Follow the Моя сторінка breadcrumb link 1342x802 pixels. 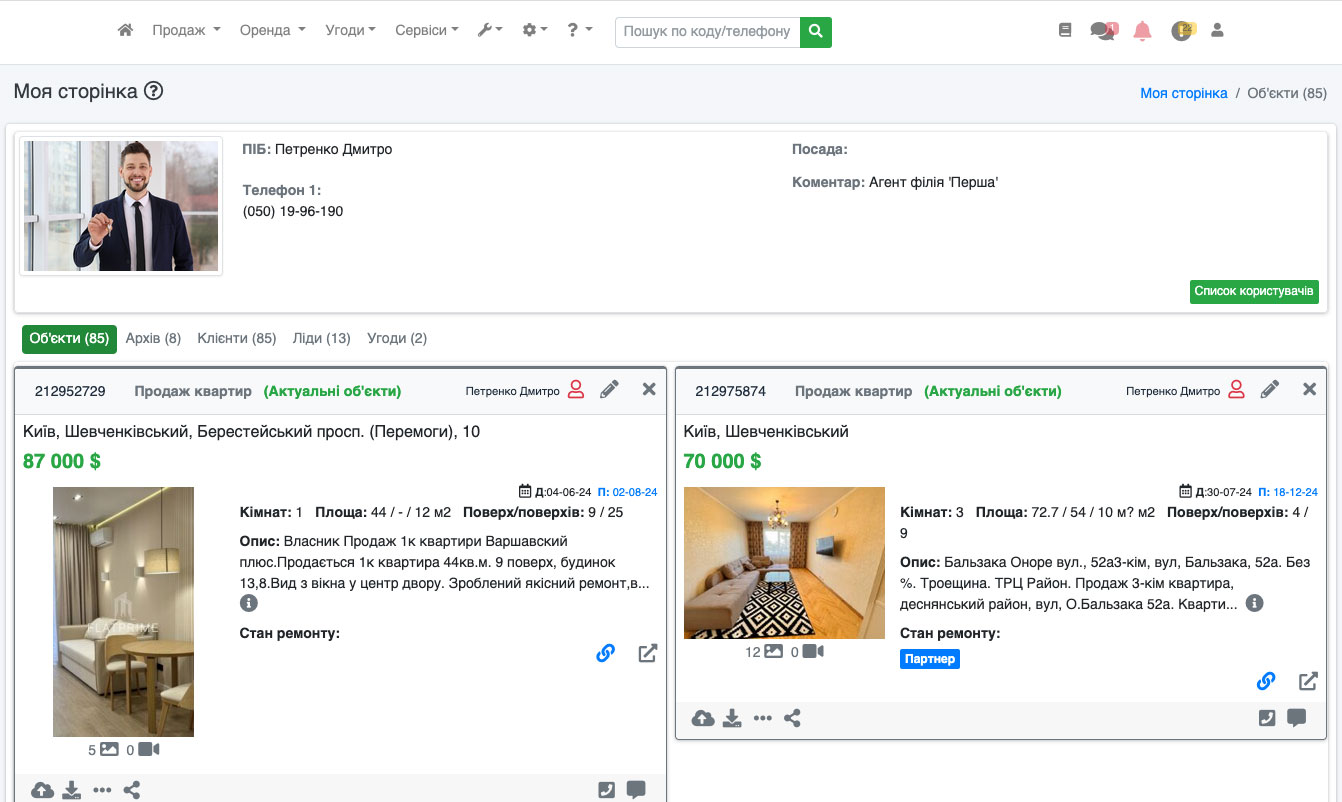click(1183, 93)
